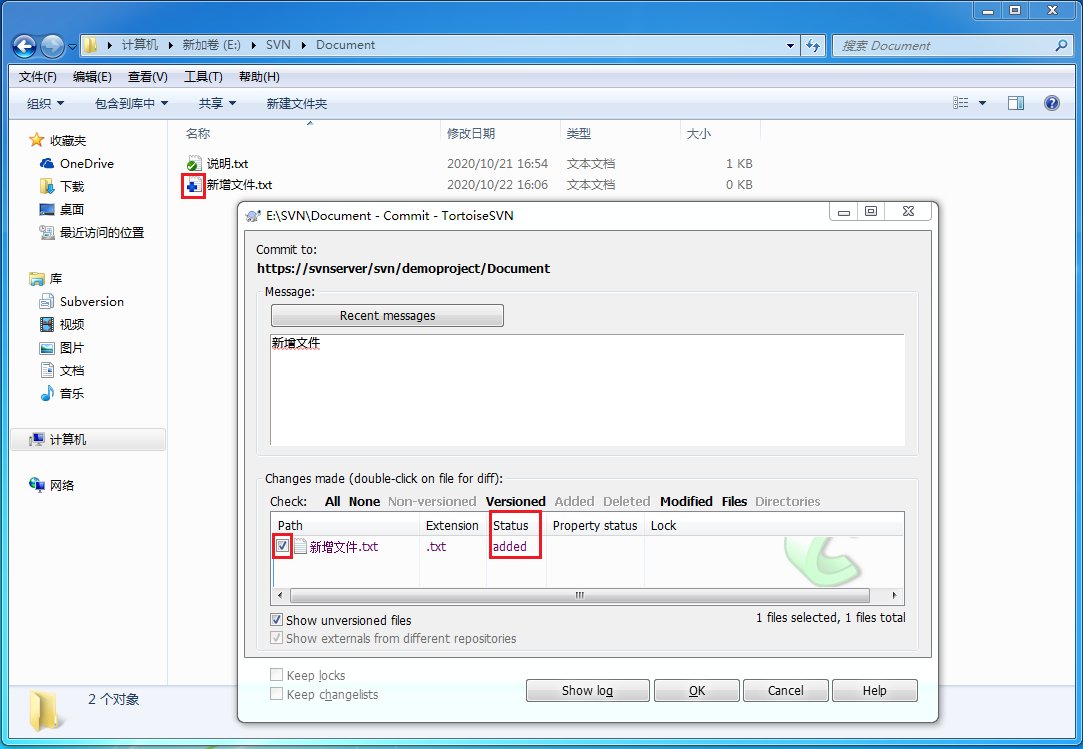
Task: Uncheck the 新增文件.txt checkbox in changes list
Action: [x=282, y=546]
